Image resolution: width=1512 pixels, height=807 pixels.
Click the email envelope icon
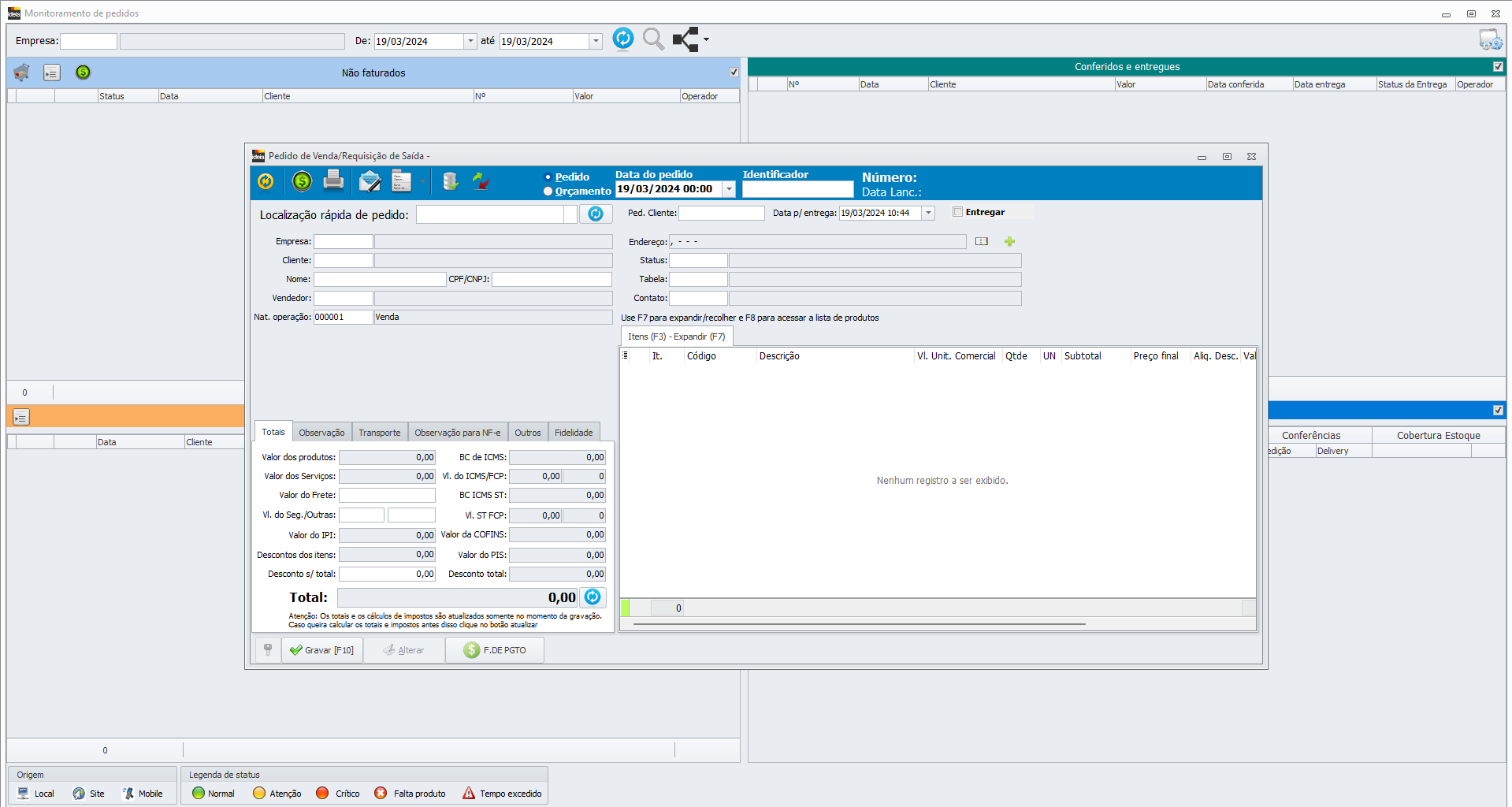tap(369, 181)
